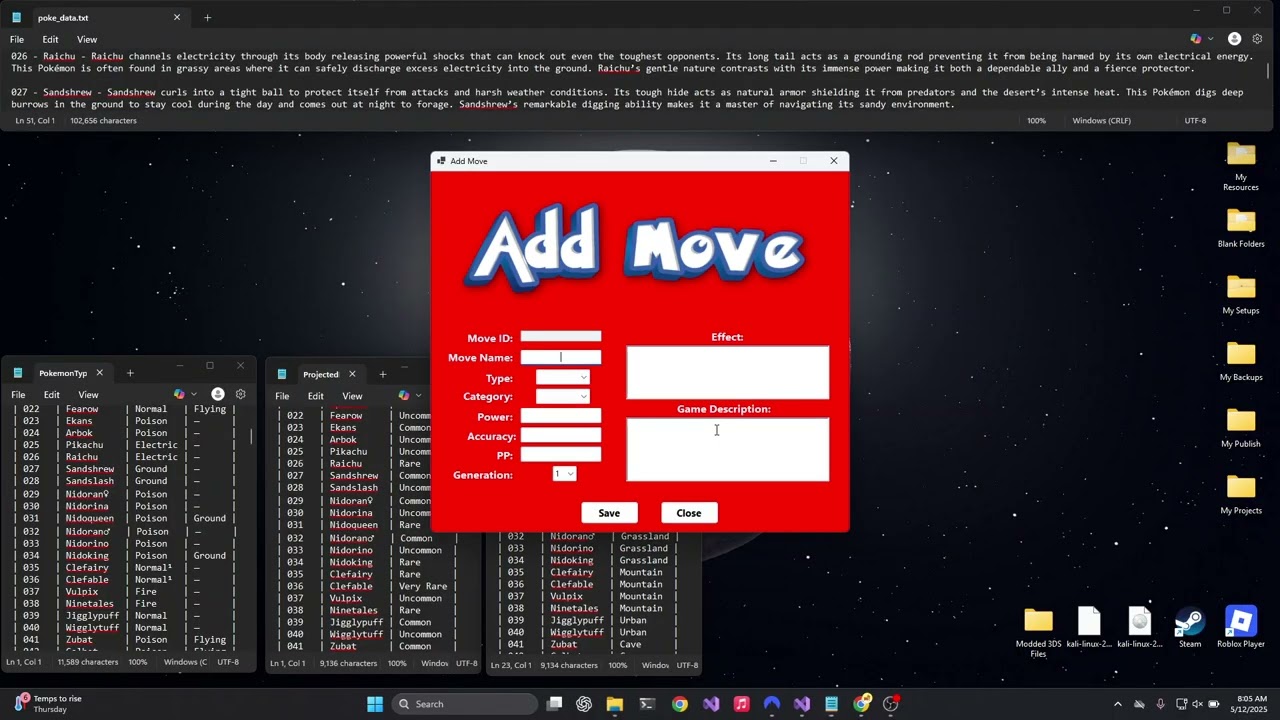This screenshot has width=1280, height=720.
Task: Focus the Move ID input field
Action: [561, 337]
